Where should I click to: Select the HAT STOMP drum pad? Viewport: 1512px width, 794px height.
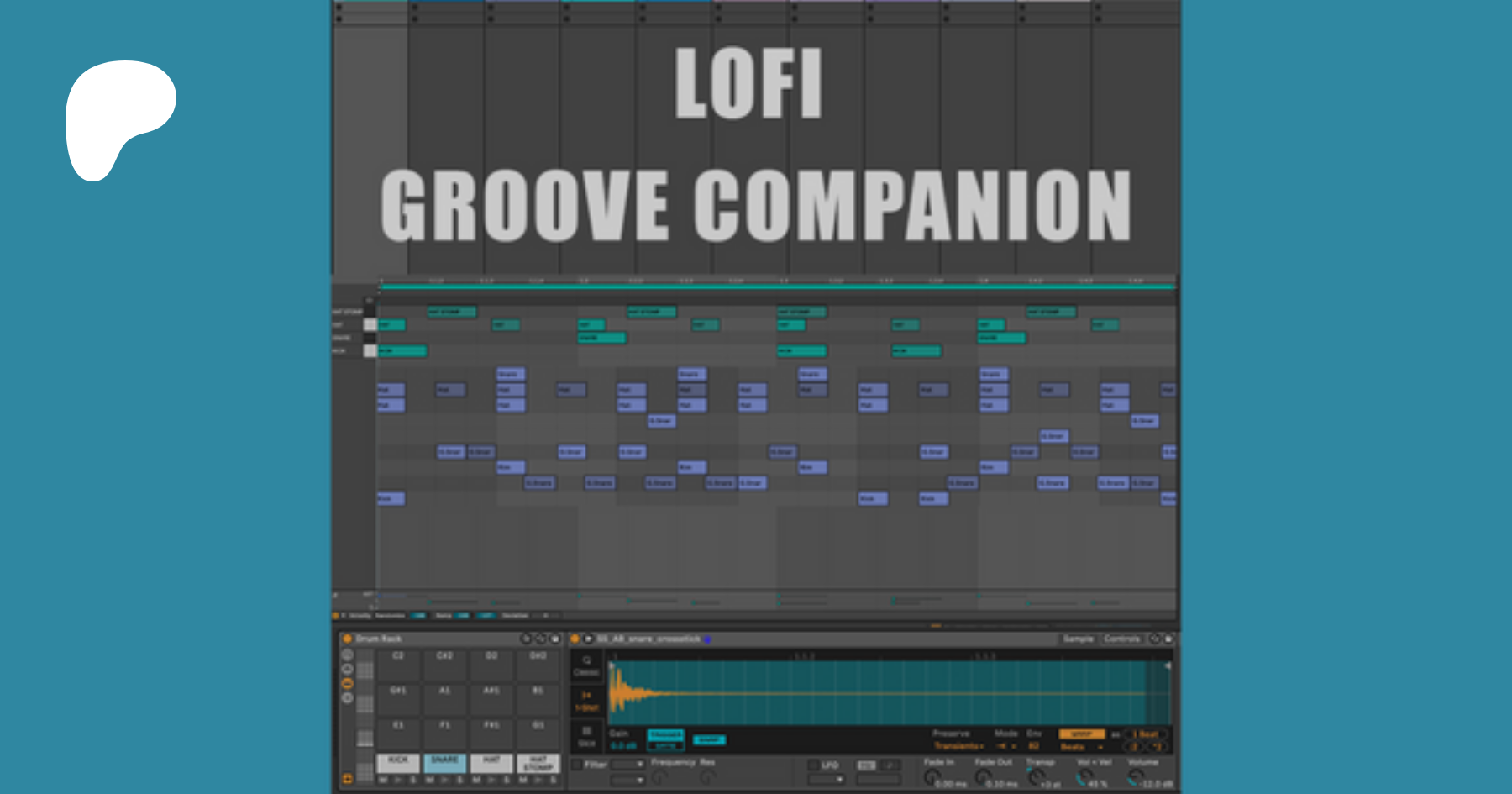(538, 762)
